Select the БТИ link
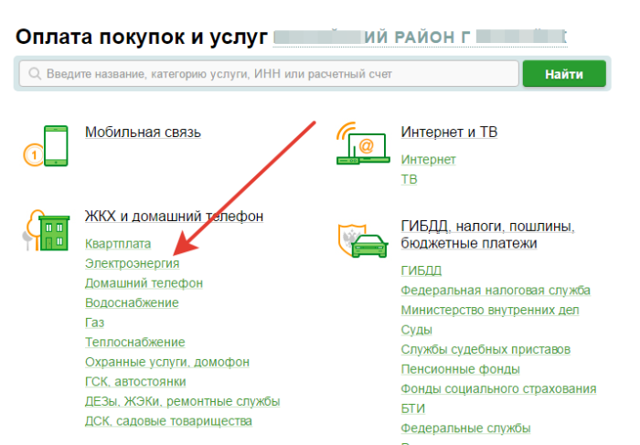Viewport: 640px width, 445px height. (413, 408)
